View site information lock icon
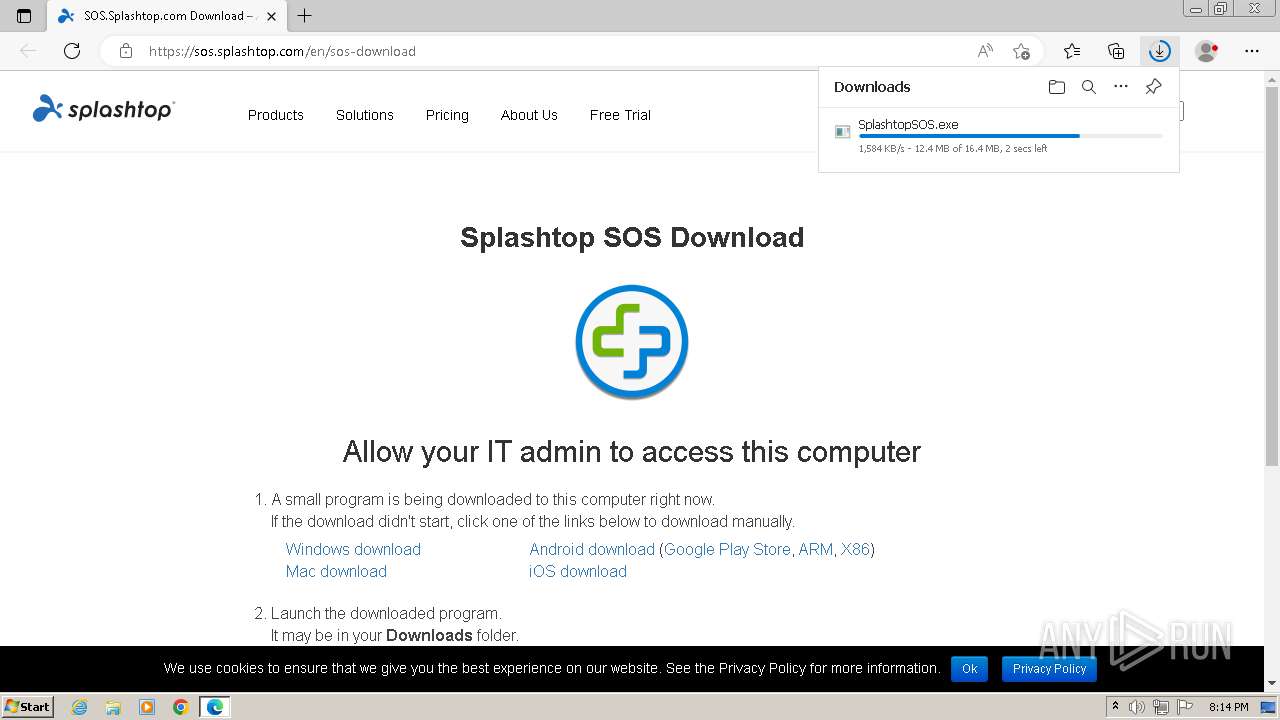Viewport: 1280px width, 720px height. pyautogui.click(x=126, y=51)
